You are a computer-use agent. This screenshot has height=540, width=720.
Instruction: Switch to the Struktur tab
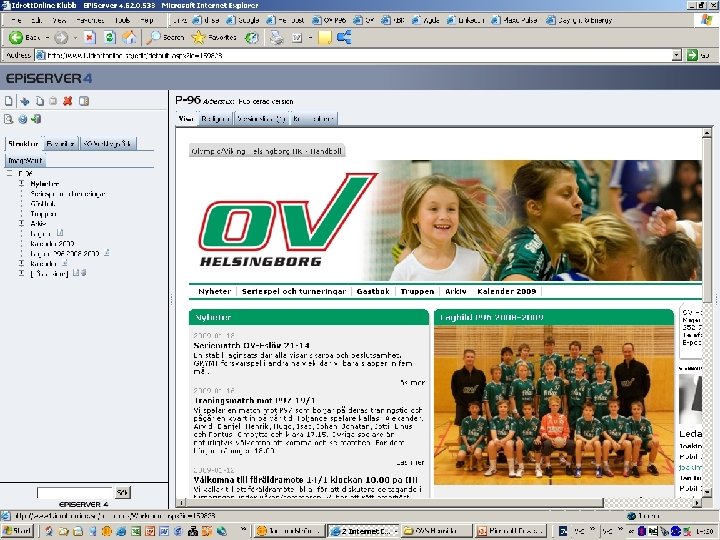coord(23,144)
